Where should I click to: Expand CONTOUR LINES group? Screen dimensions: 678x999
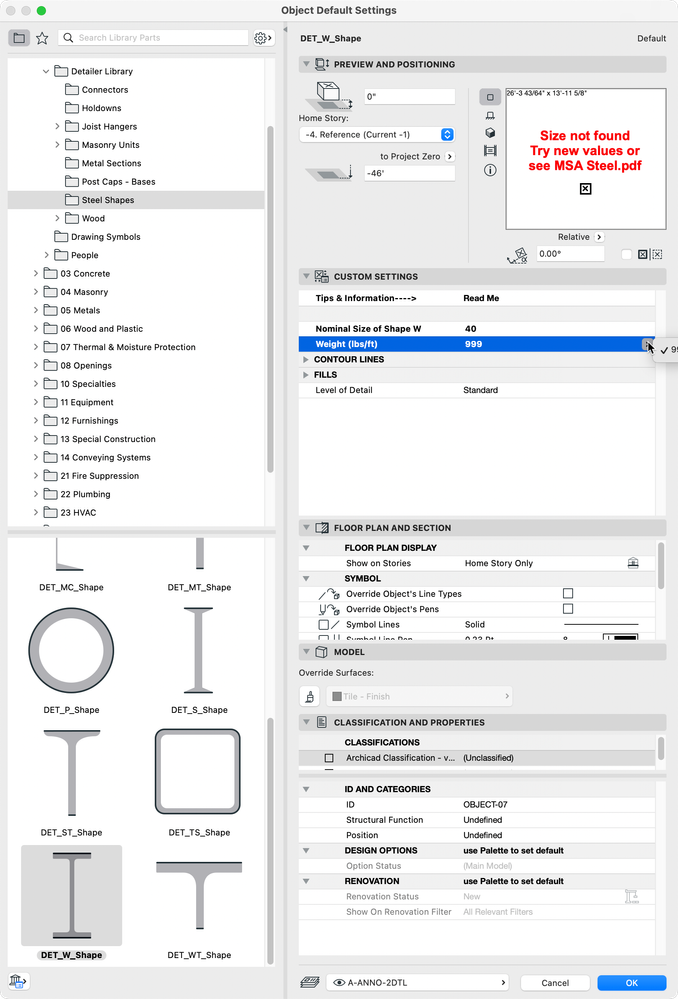point(307,359)
